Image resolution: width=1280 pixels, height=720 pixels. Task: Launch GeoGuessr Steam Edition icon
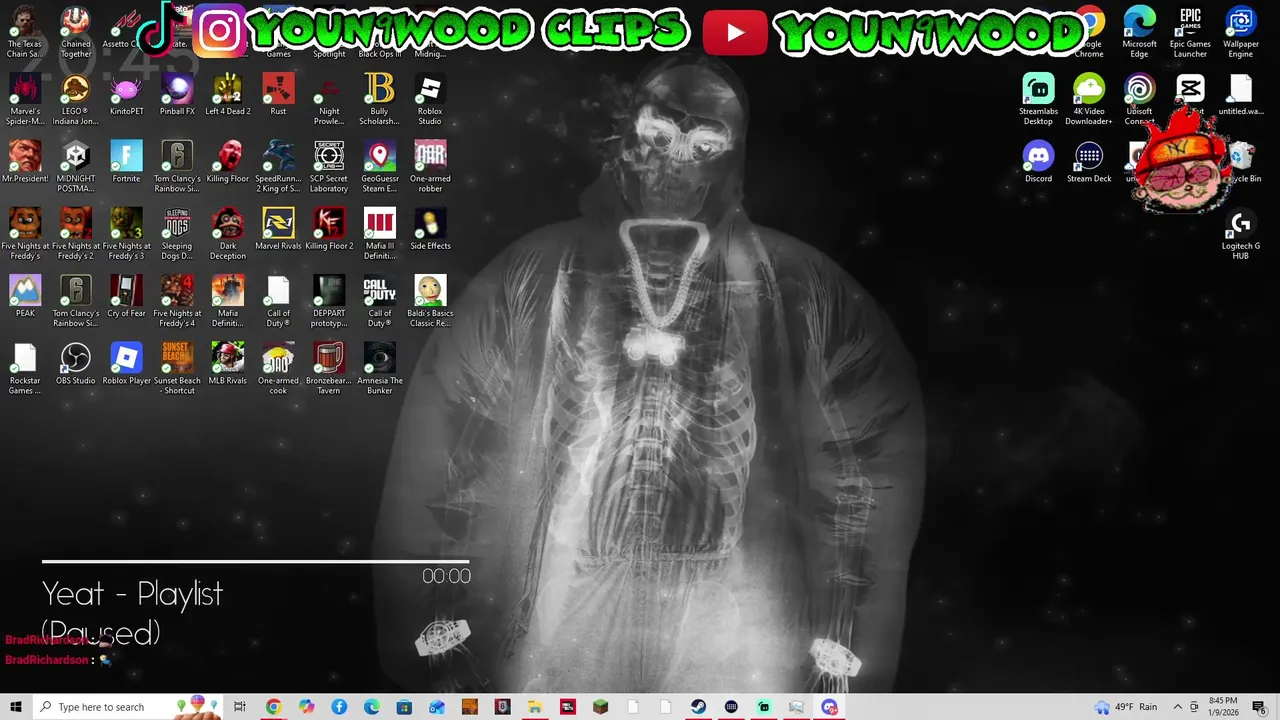pos(379,167)
